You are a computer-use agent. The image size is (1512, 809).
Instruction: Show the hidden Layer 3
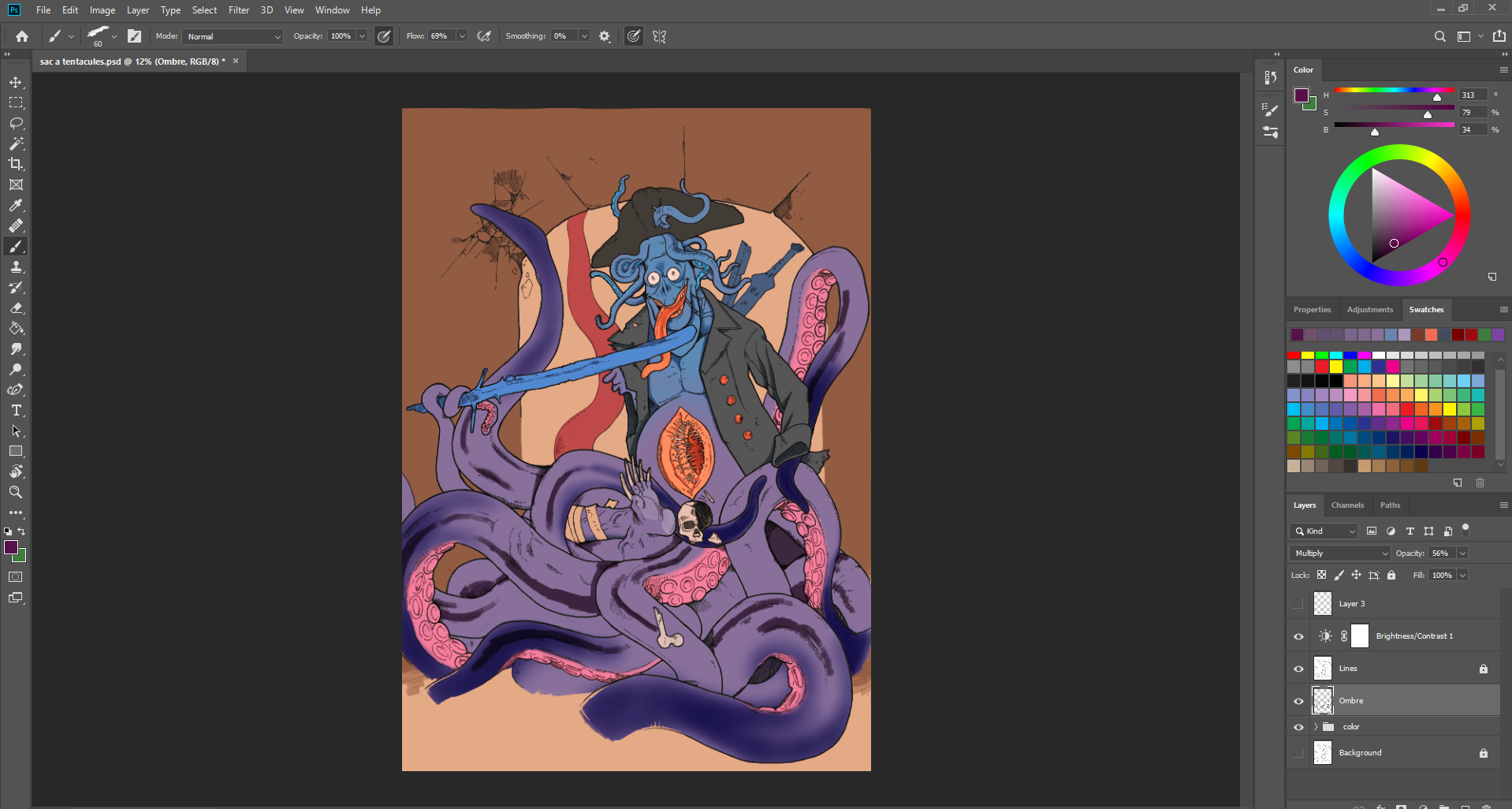point(1298,604)
